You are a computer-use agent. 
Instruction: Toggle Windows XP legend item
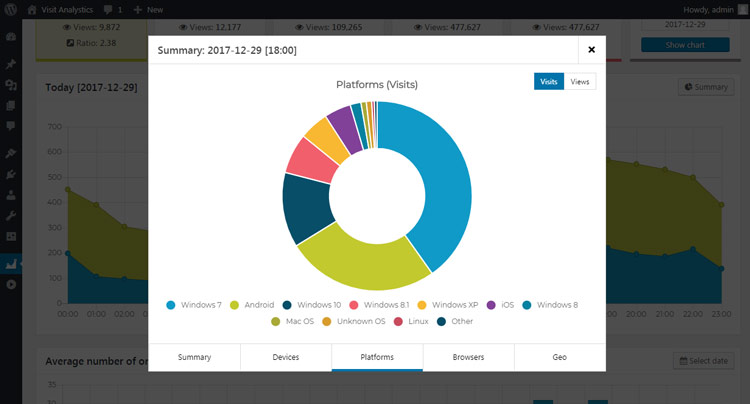coord(448,305)
